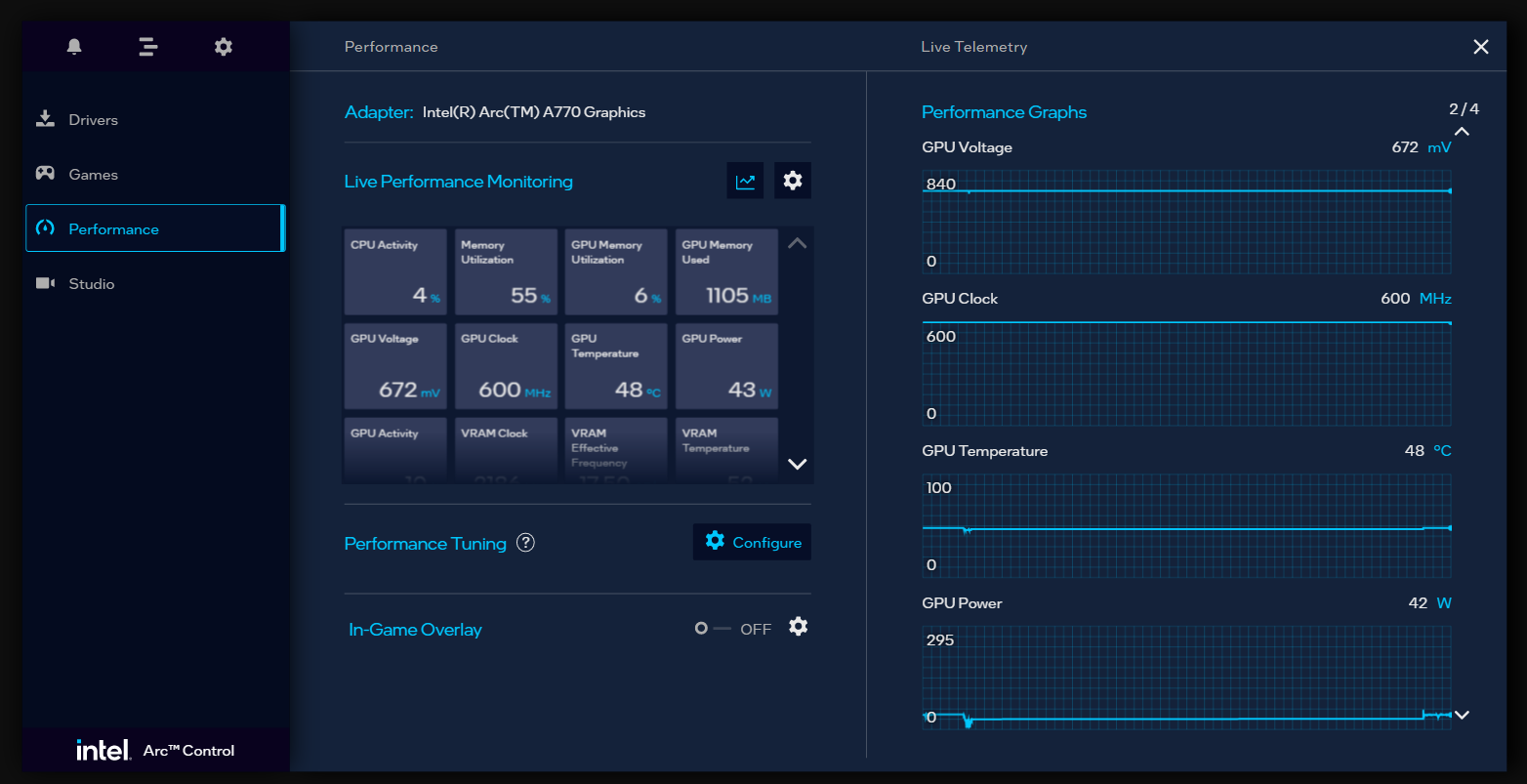Click the gamepad icon next to Games
Image resolution: width=1527 pixels, height=784 pixels.
[x=45, y=173]
